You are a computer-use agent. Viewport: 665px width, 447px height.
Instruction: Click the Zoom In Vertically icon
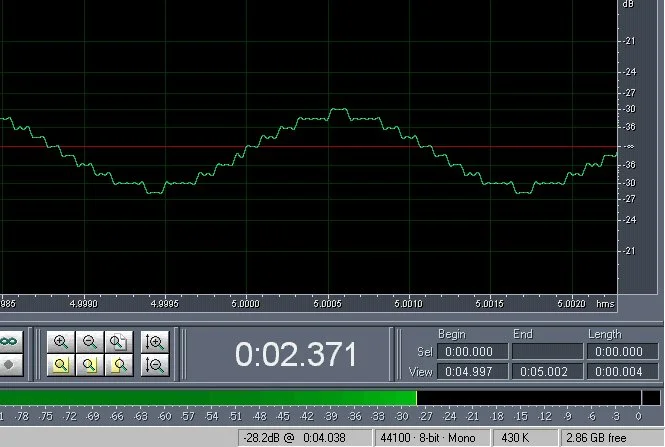tap(154, 342)
